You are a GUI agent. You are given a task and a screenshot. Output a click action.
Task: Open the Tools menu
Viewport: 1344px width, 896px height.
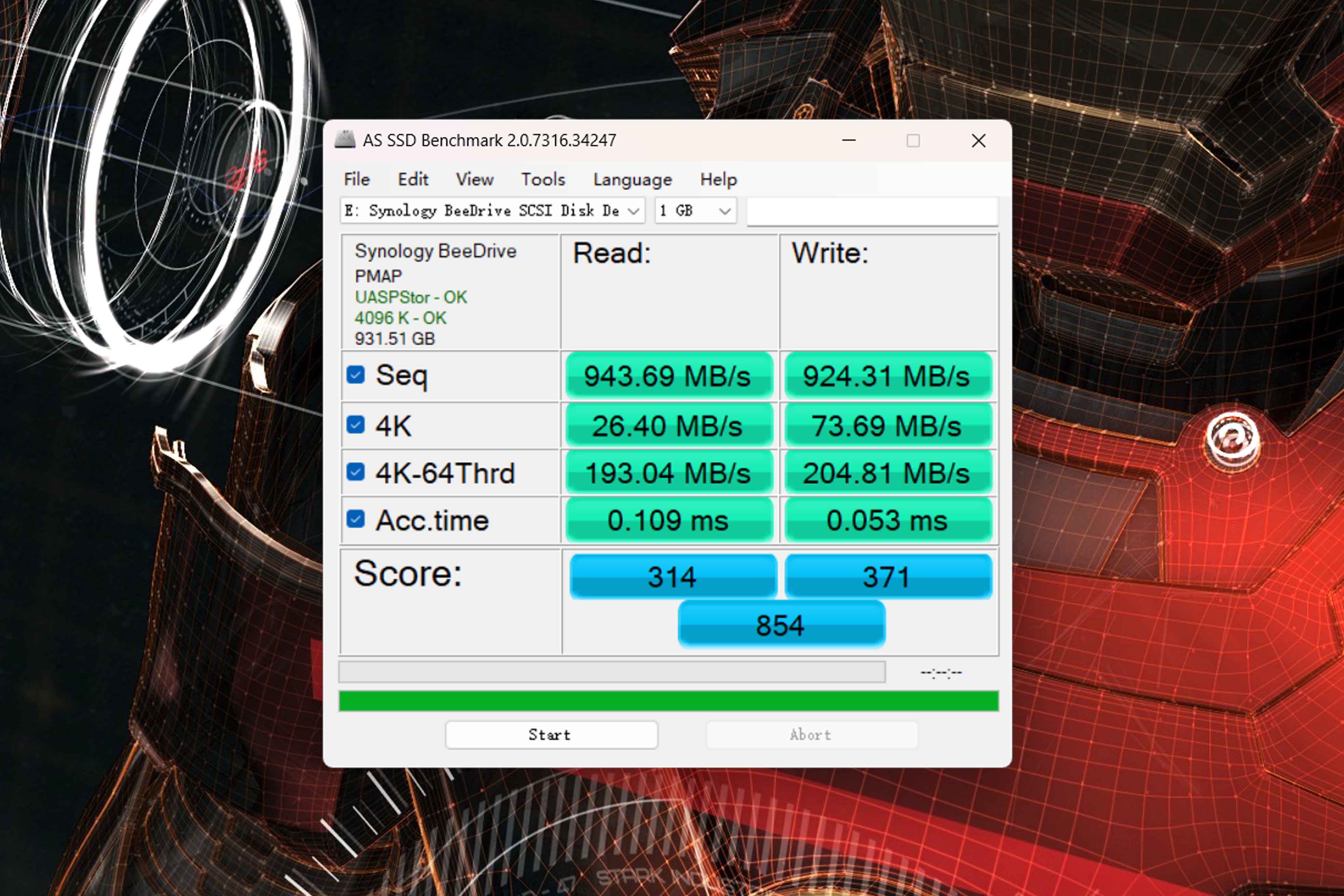point(543,179)
